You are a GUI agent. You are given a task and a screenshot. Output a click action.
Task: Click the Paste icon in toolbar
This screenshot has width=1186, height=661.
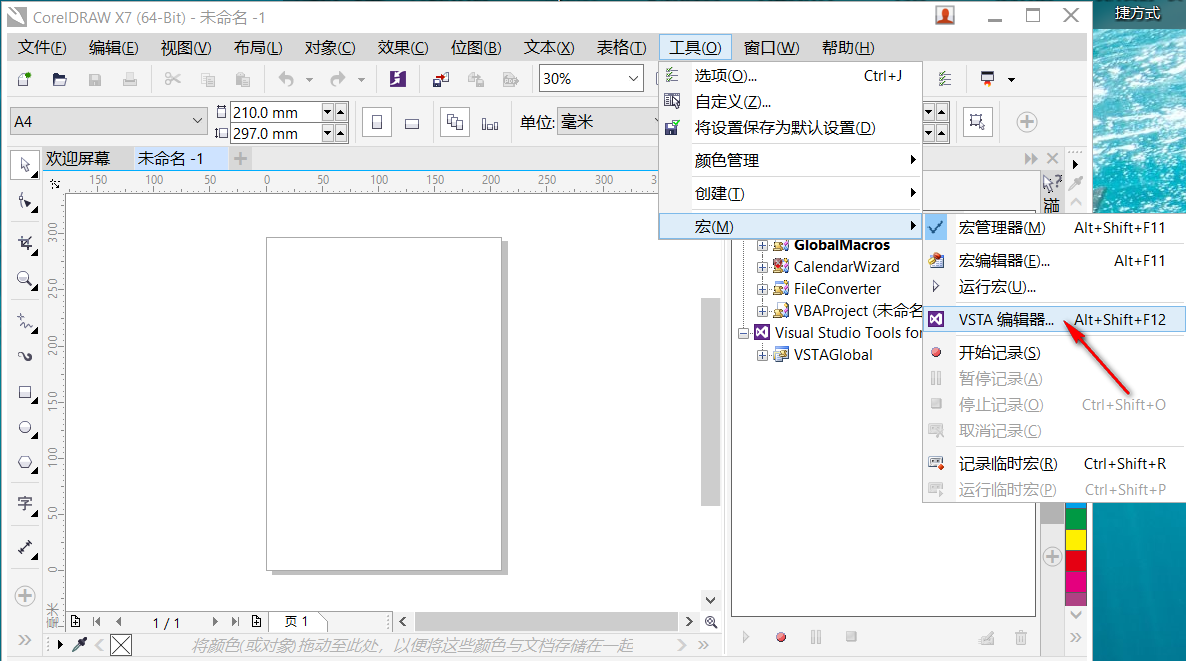tap(243, 79)
